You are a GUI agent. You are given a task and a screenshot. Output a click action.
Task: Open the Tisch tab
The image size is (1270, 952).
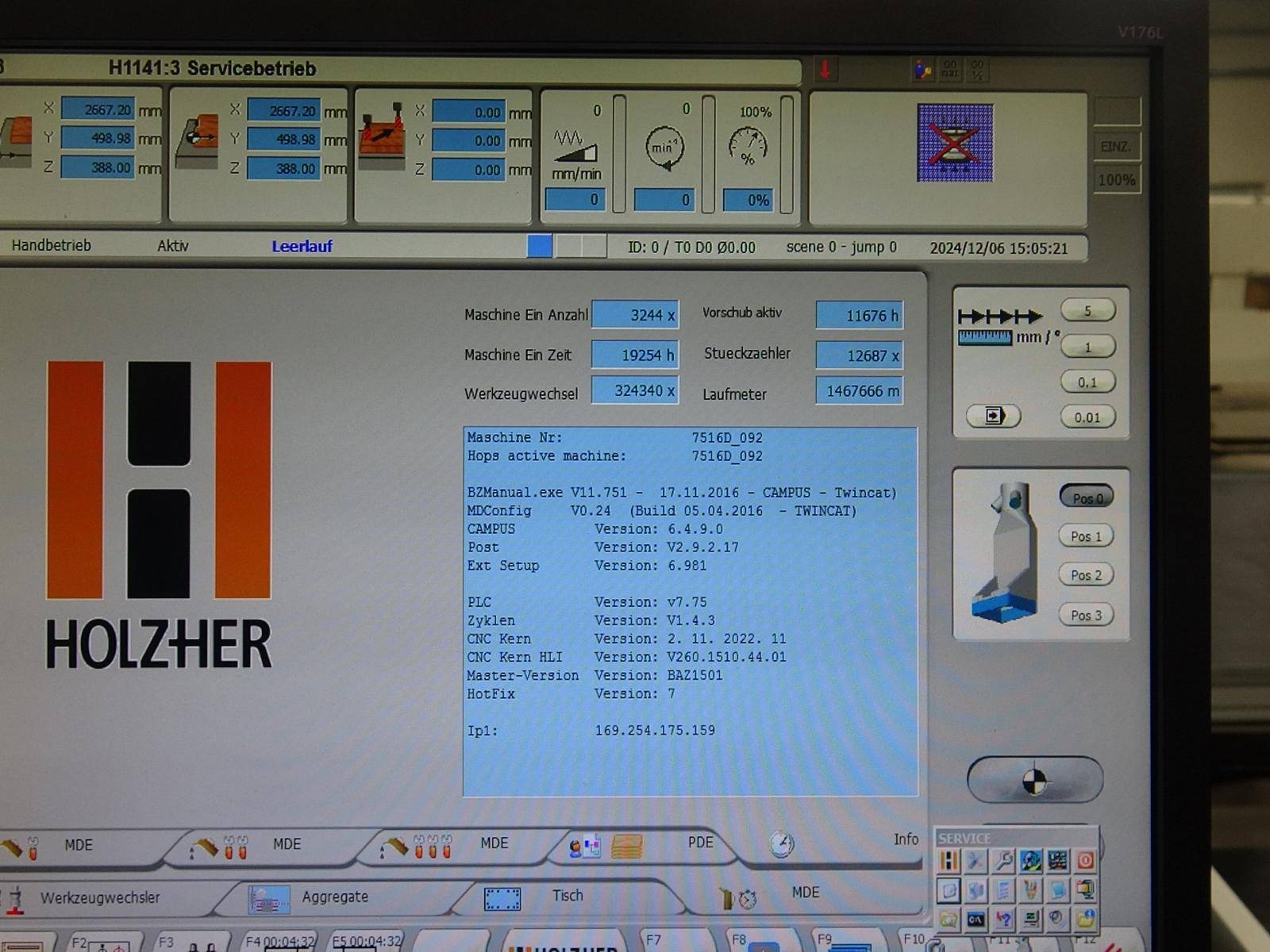click(x=568, y=896)
